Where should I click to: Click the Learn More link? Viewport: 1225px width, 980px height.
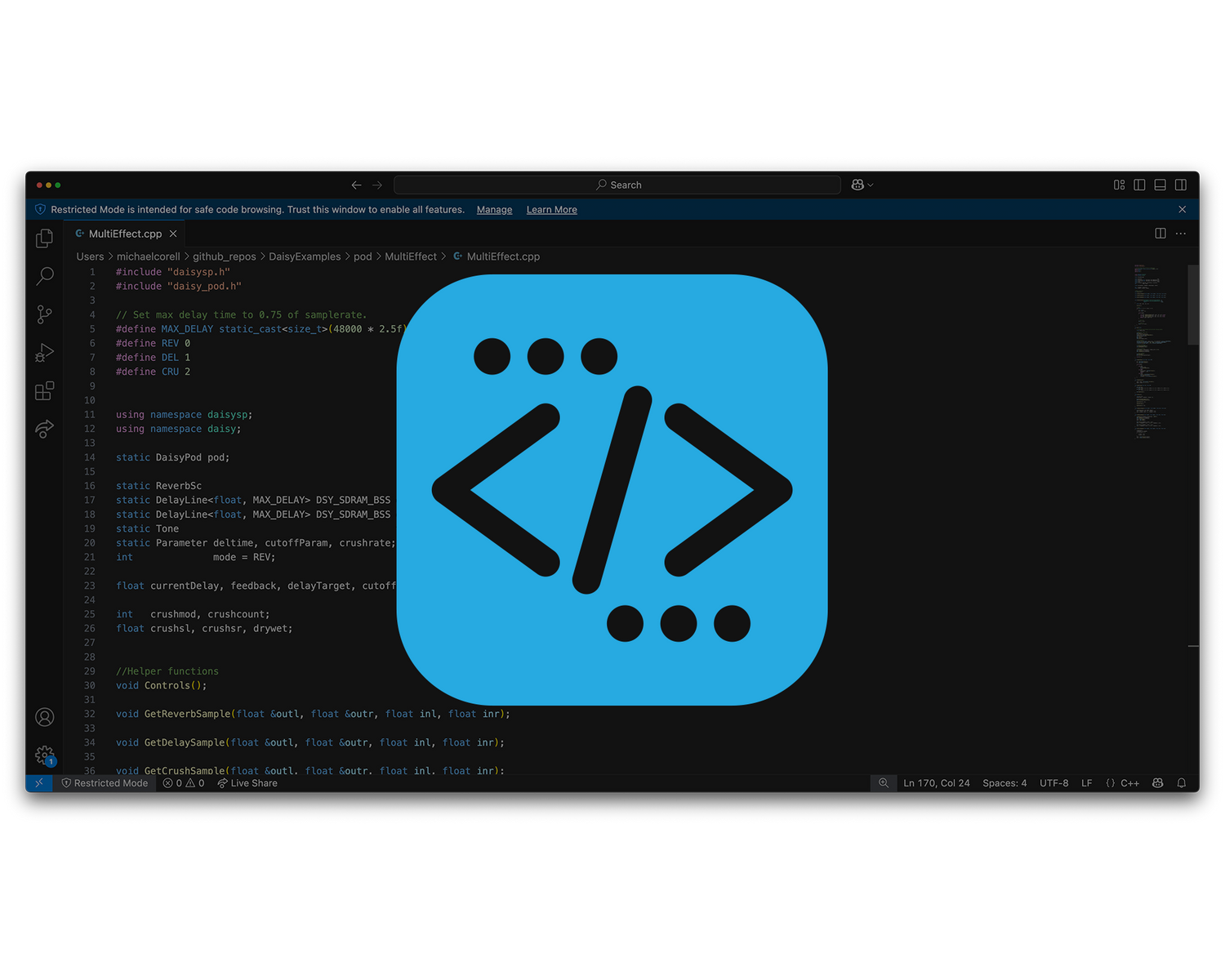tap(551, 210)
